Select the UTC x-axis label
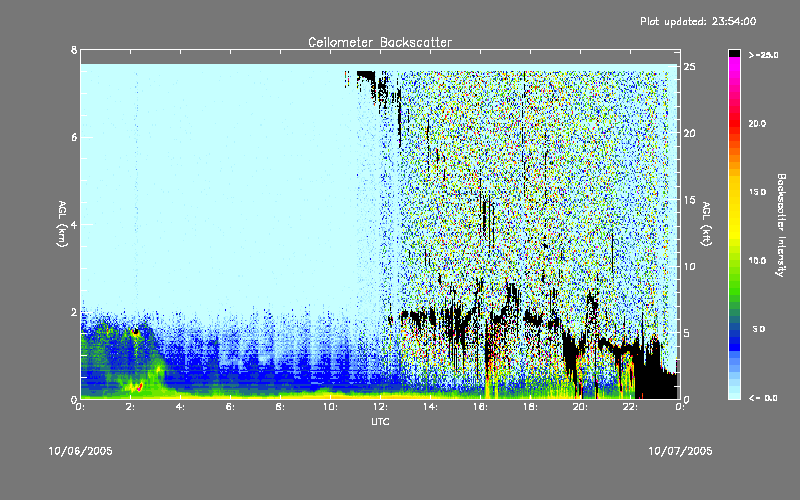800x500 pixels. [x=380, y=421]
